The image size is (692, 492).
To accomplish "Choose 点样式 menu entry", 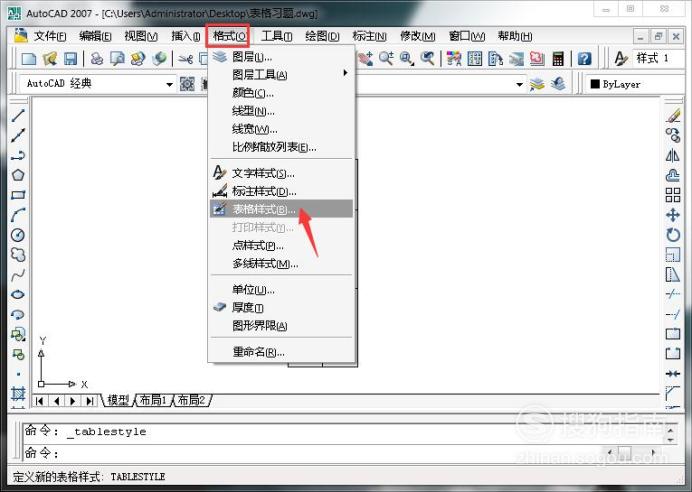I will pos(281,245).
